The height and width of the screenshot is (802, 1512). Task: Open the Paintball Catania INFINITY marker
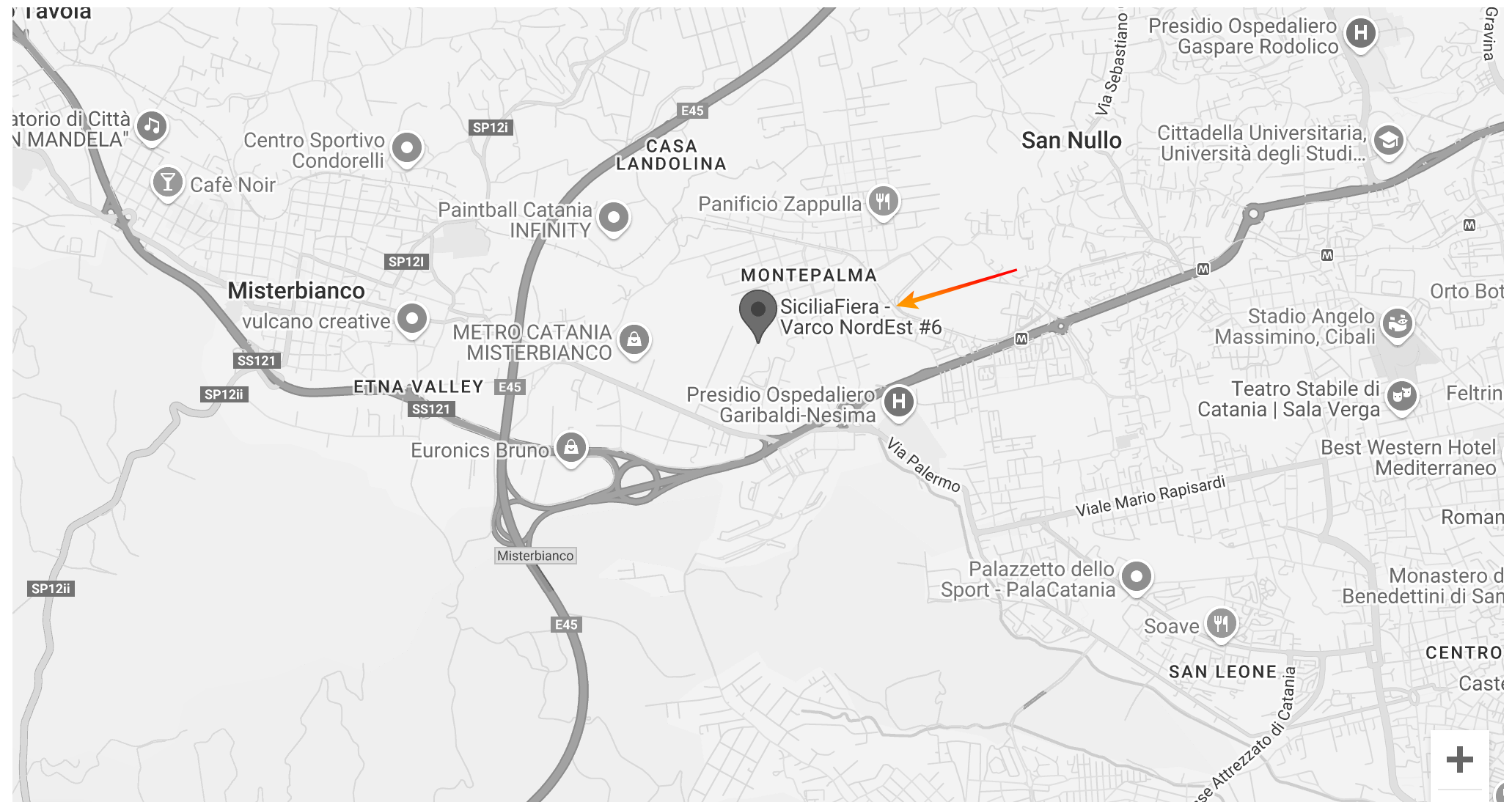(x=614, y=218)
